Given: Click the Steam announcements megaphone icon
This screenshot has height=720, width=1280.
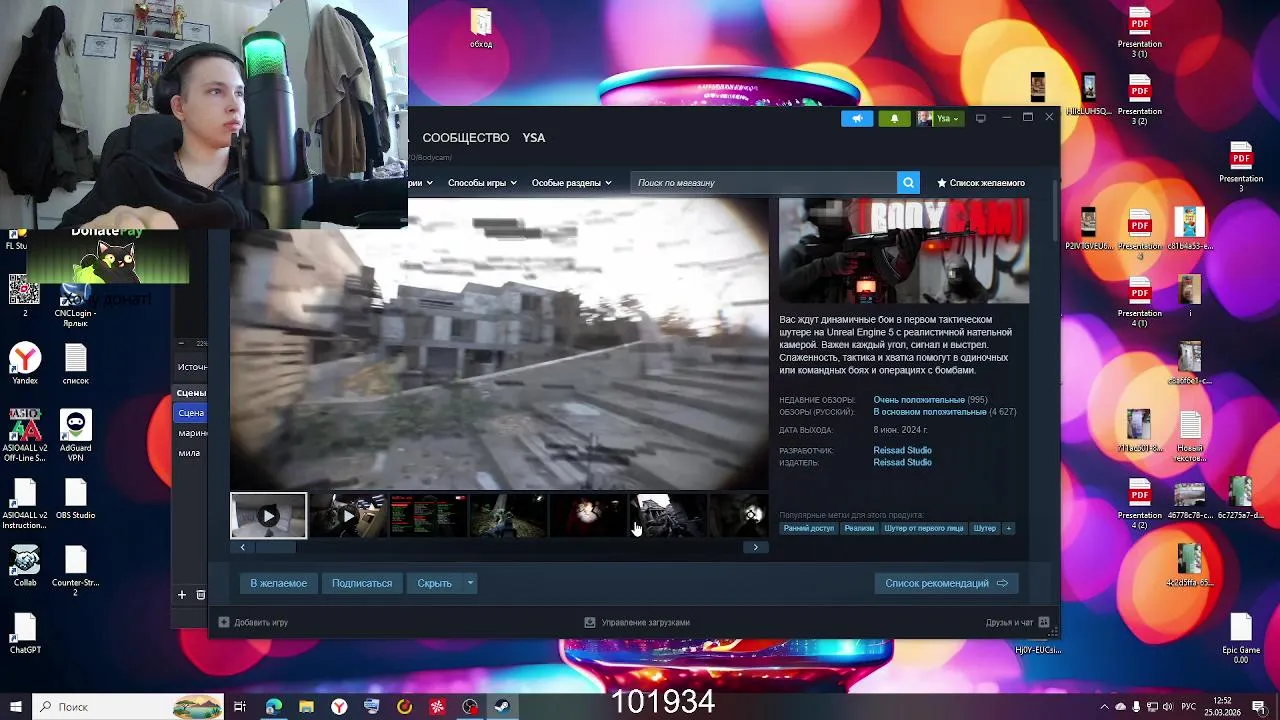Looking at the screenshot, I should click(857, 118).
